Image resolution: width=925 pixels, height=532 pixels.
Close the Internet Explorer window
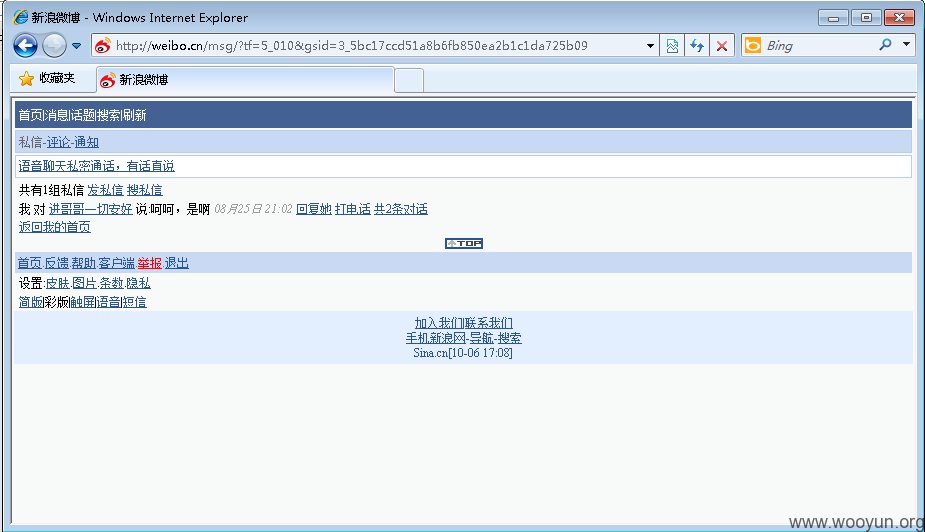point(899,18)
